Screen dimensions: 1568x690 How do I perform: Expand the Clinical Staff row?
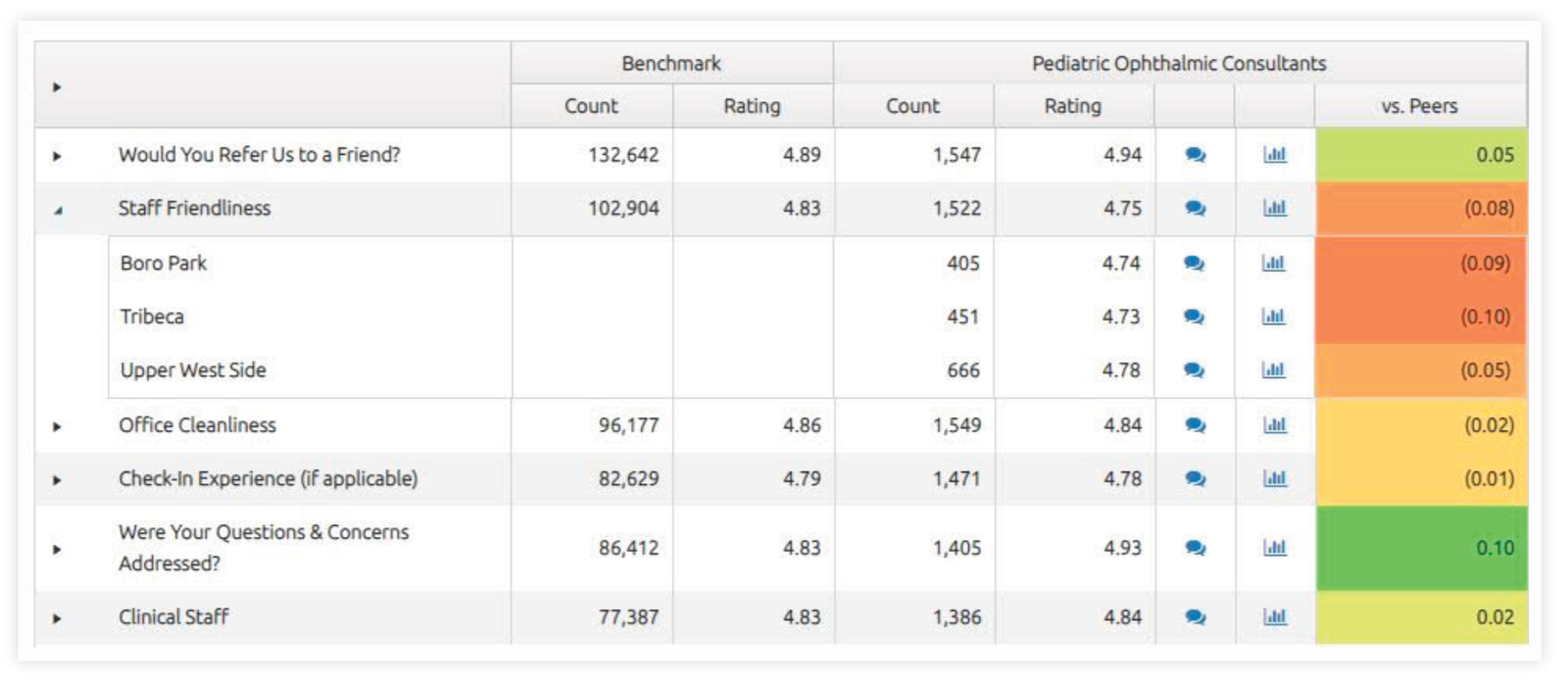(x=57, y=618)
